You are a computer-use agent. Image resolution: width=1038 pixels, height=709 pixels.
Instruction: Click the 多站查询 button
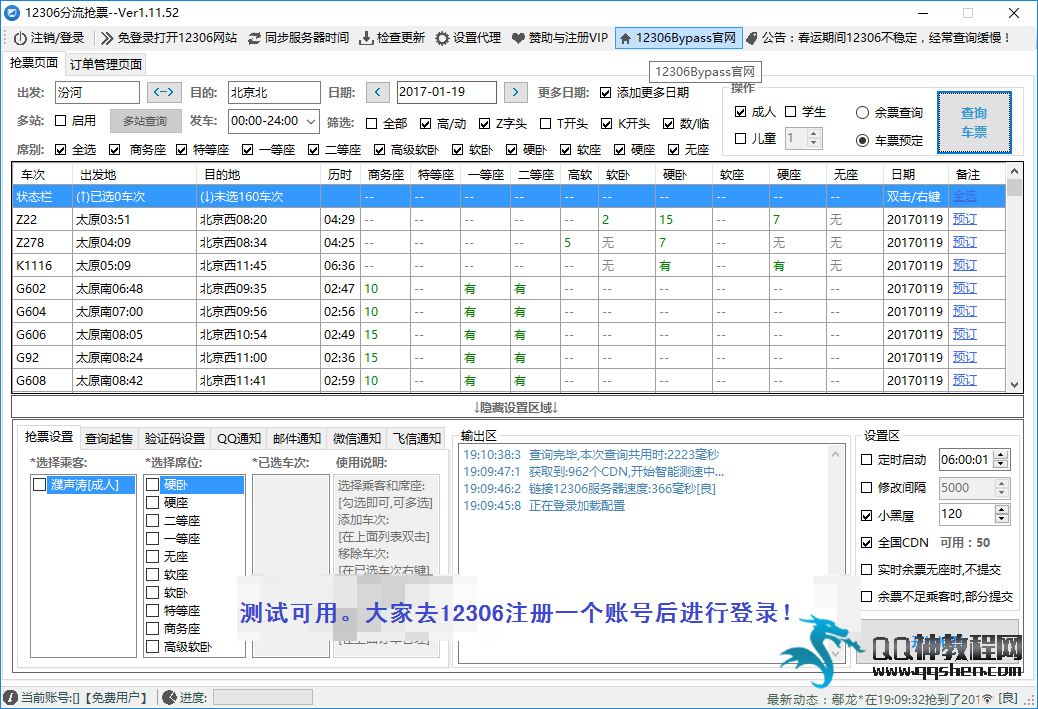click(x=145, y=121)
